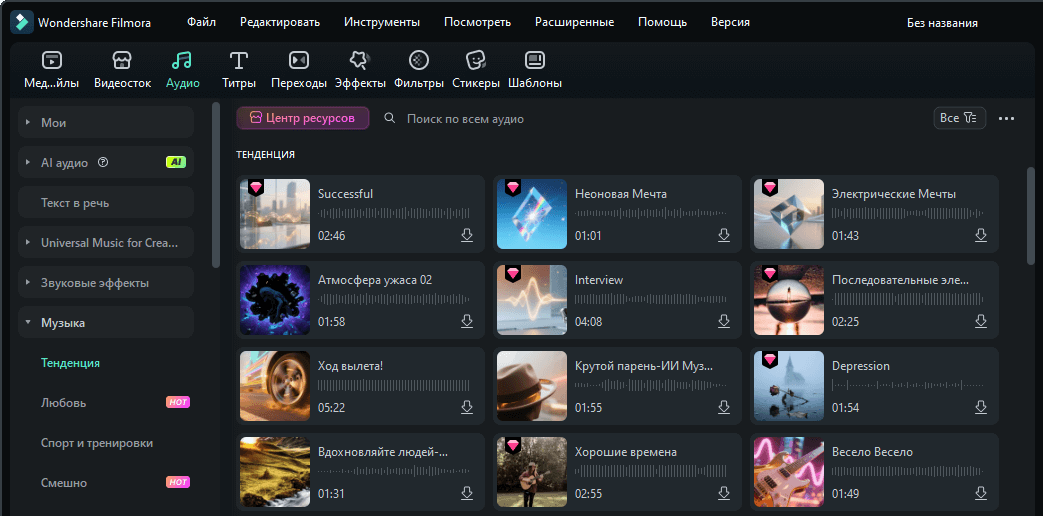Expand the Звуковые эффекты section

(x=28, y=283)
